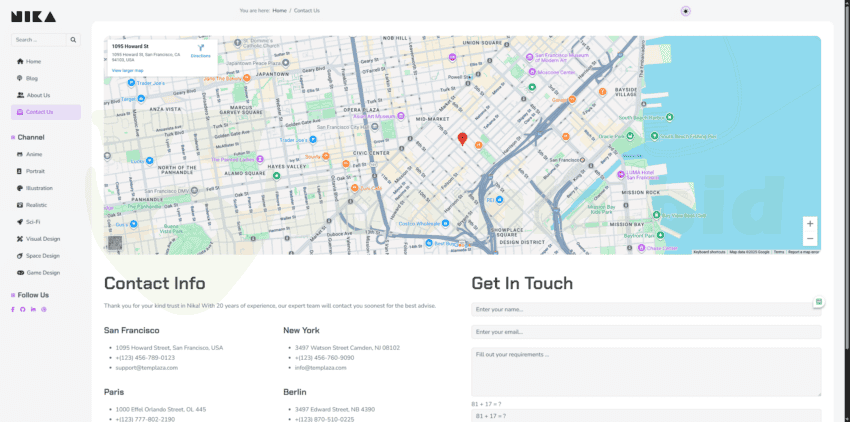Click the sidebar Search text field
Screen dimensions: 850x422
click(x=38, y=40)
